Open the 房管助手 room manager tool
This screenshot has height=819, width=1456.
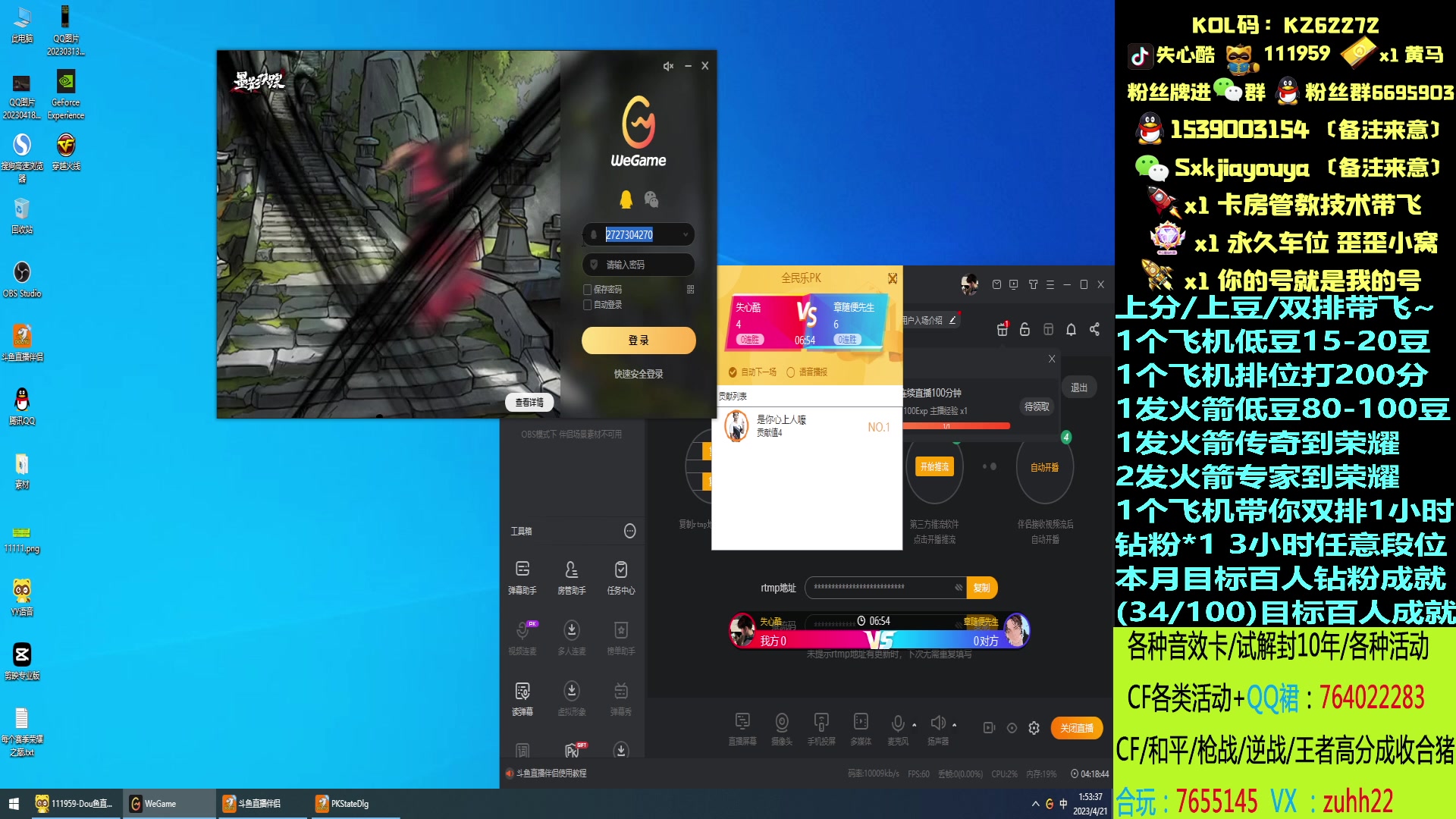(571, 577)
